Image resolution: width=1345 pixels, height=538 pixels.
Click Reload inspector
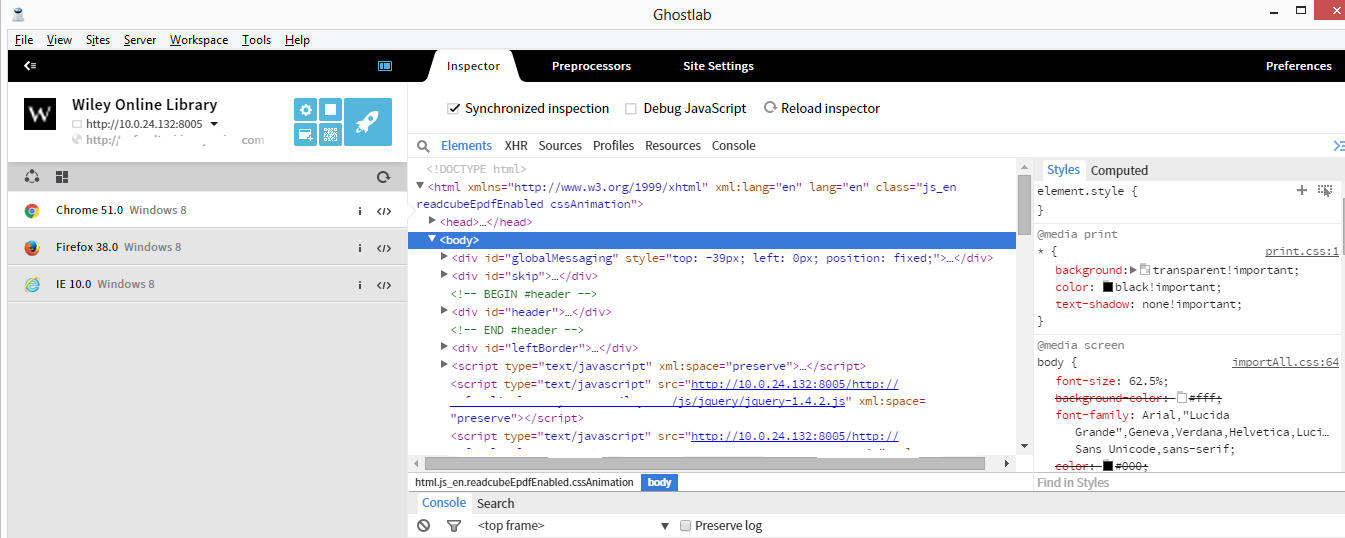click(x=822, y=108)
